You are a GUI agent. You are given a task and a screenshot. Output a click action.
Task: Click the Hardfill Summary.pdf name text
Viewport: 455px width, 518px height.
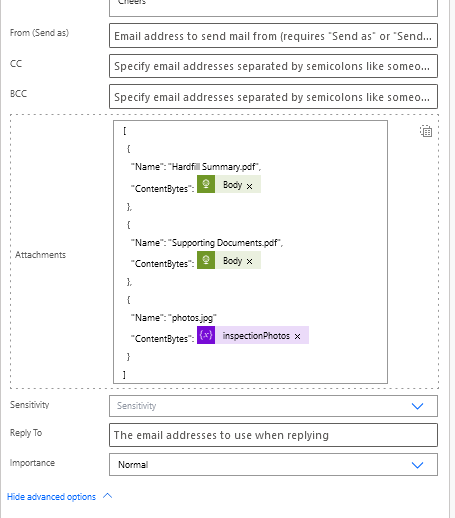[x=214, y=166]
